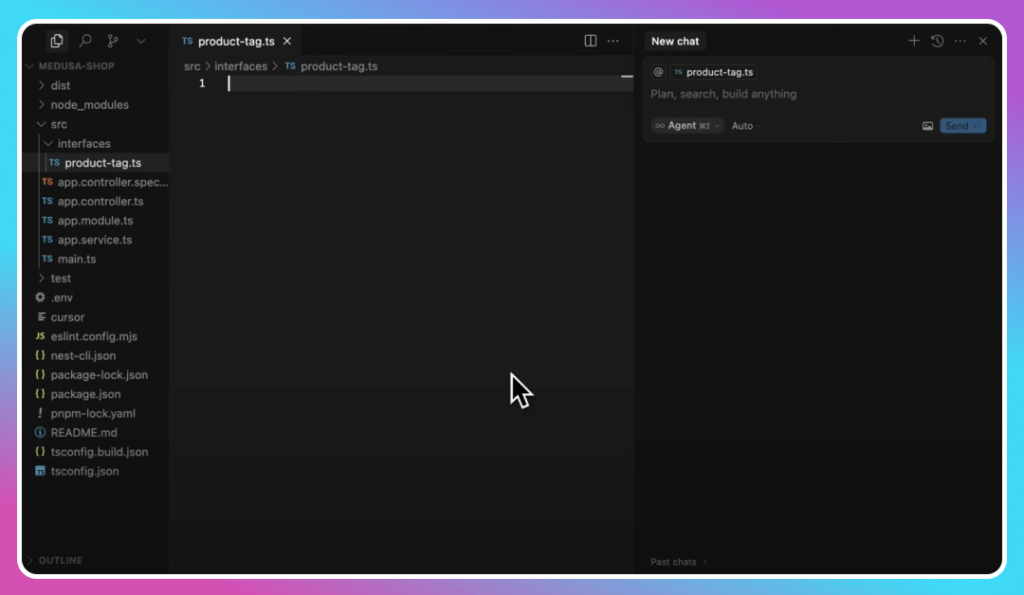This screenshot has width=1024, height=595.
Task: Open more actions via editor ellipsis icon
Action: [x=613, y=41]
